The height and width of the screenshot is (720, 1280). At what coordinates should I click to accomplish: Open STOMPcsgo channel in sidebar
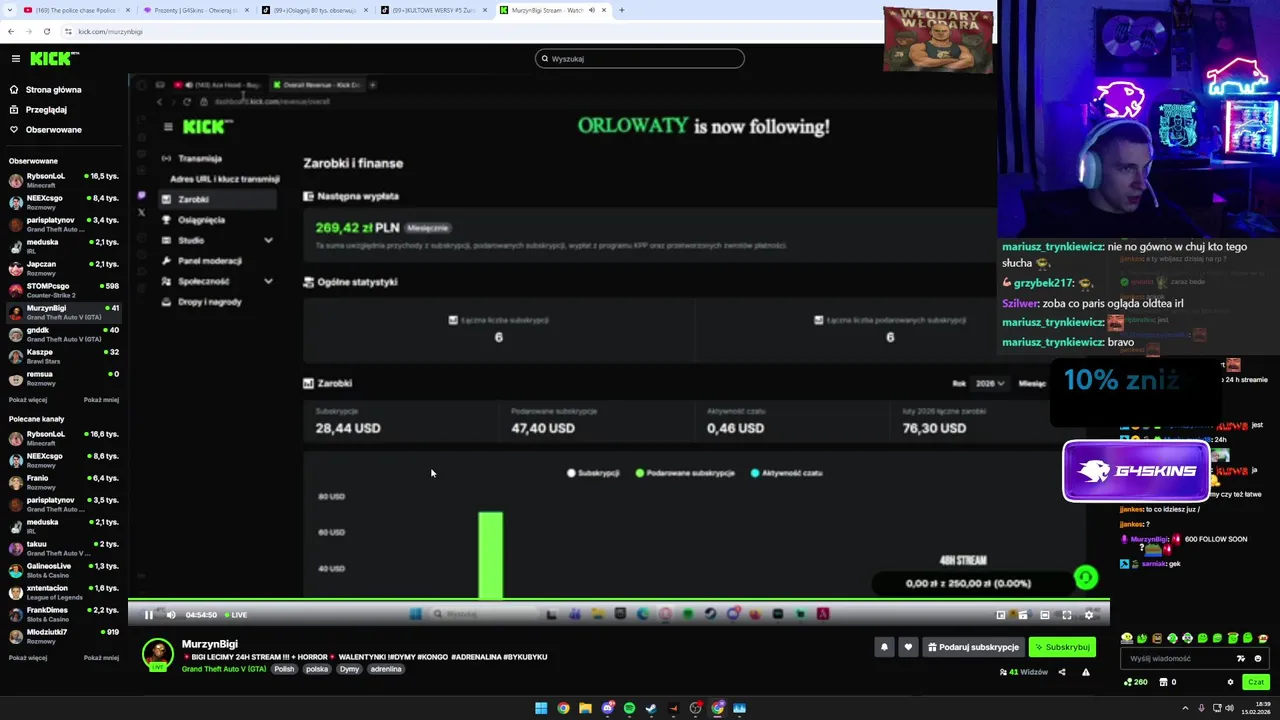[x=64, y=290]
